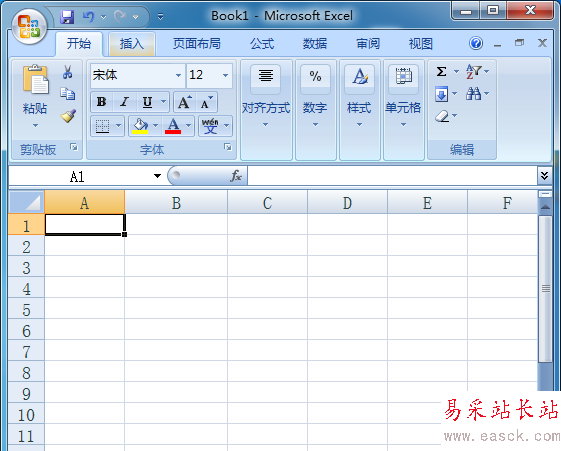This screenshot has height=451, width=561.
Task: Click the Name Box showing A1
Action: point(77,176)
